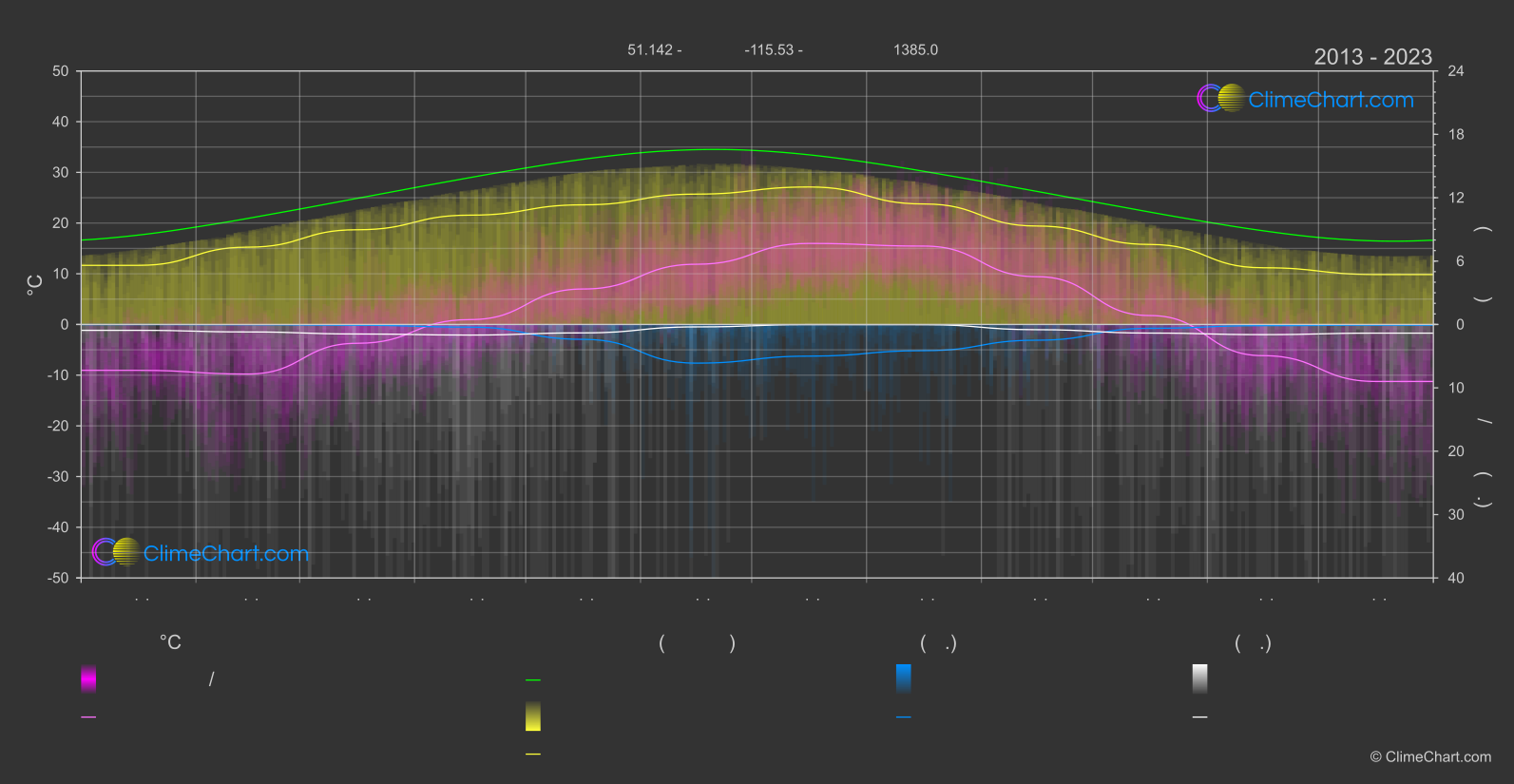This screenshot has width=1514, height=784.
Task: Click the white line legend marker
Action: (1200, 717)
